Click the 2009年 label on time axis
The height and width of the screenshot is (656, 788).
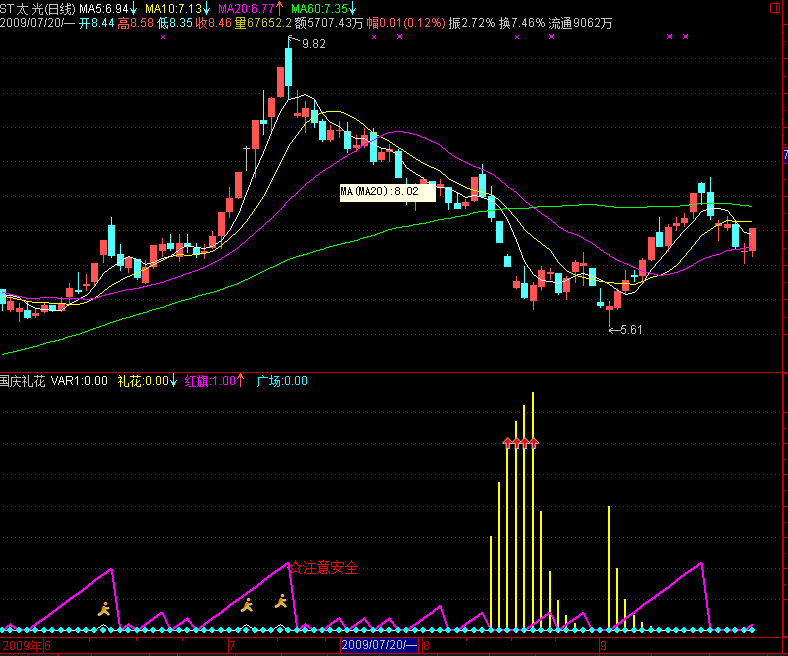[x=21, y=646]
